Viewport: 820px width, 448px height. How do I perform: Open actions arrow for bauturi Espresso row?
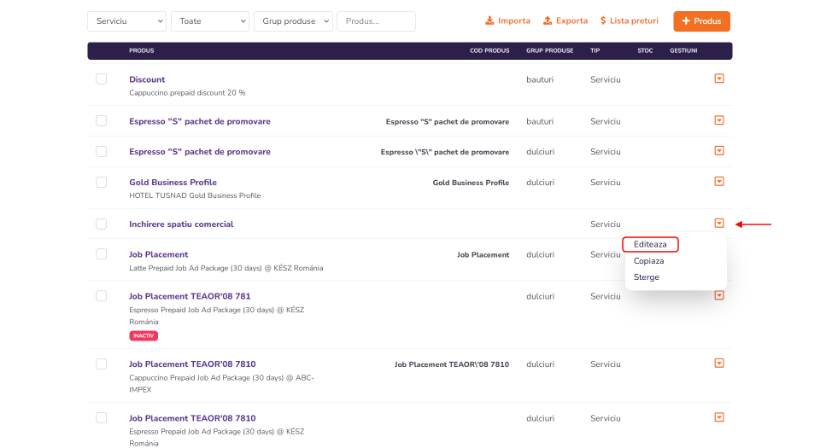[719, 121]
